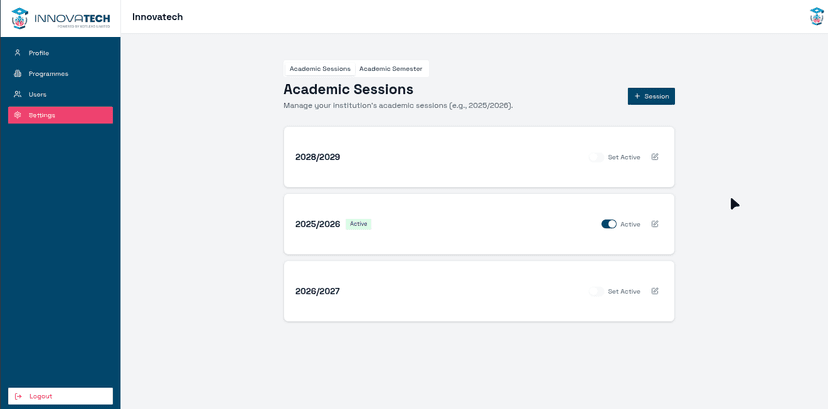
Task: Add a new Session with the button
Action: (x=651, y=96)
